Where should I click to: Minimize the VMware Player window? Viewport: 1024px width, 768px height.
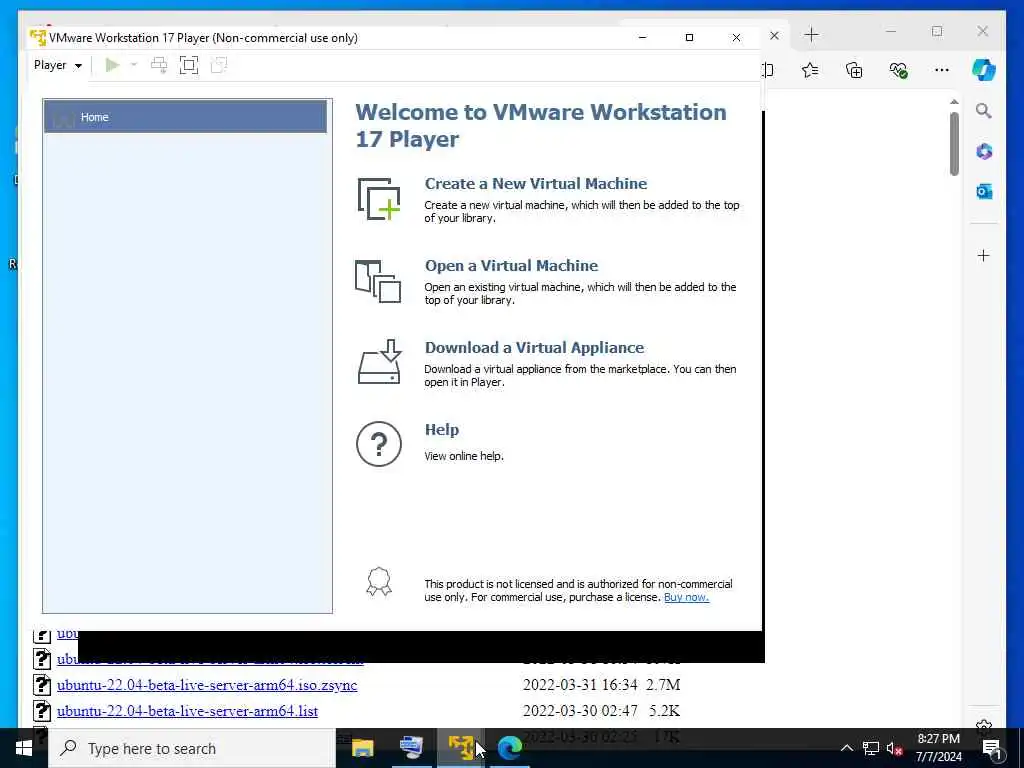[x=643, y=38]
